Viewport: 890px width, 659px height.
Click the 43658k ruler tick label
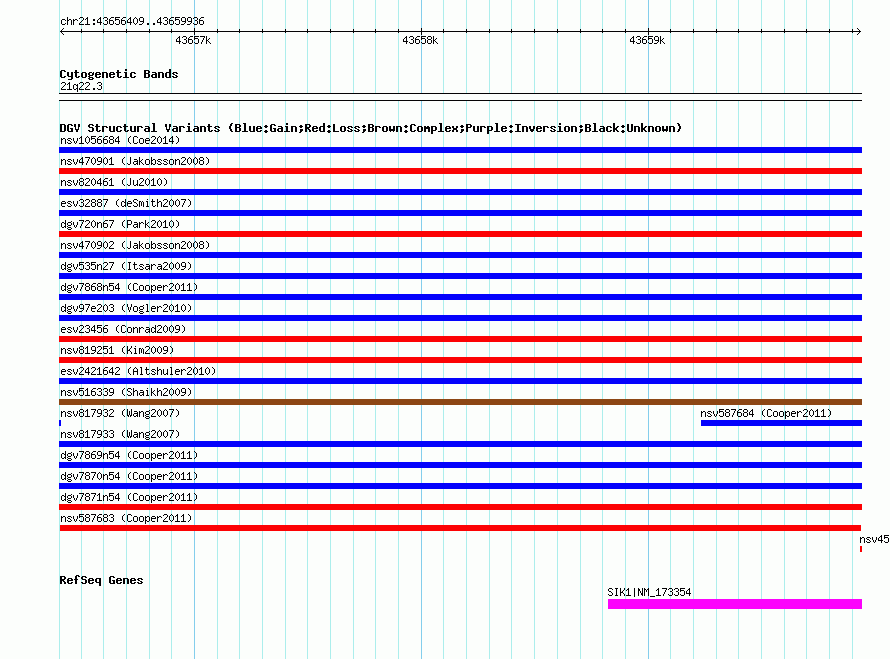coord(420,40)
